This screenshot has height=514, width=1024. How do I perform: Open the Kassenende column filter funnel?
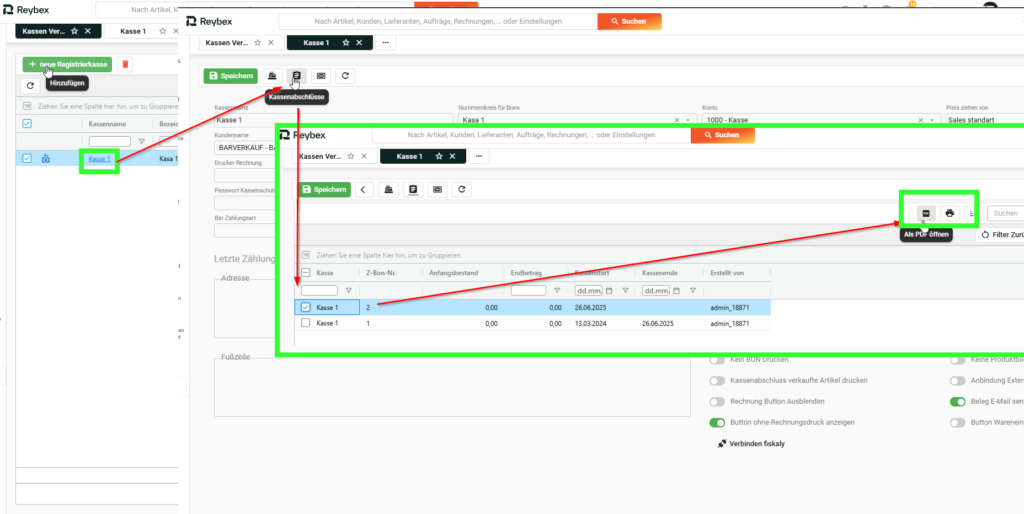pos(692,291)
